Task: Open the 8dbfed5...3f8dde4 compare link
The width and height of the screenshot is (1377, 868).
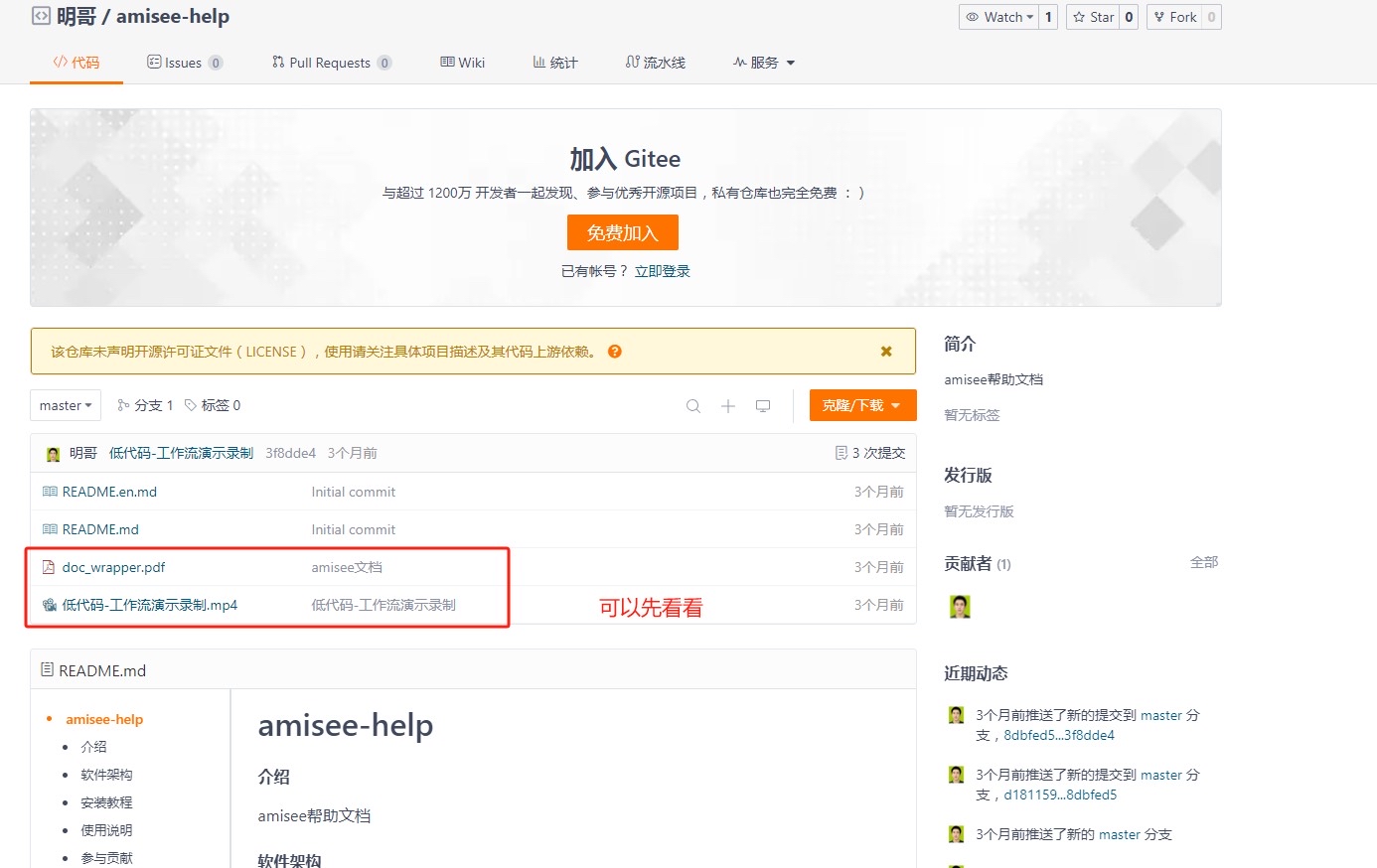Action: tap(1059, 735)
